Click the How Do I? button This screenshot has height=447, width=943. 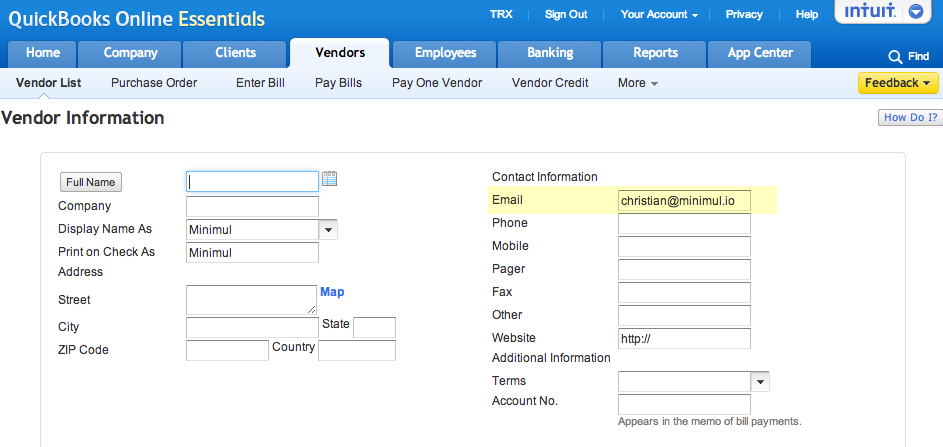[x=911, y=117]
